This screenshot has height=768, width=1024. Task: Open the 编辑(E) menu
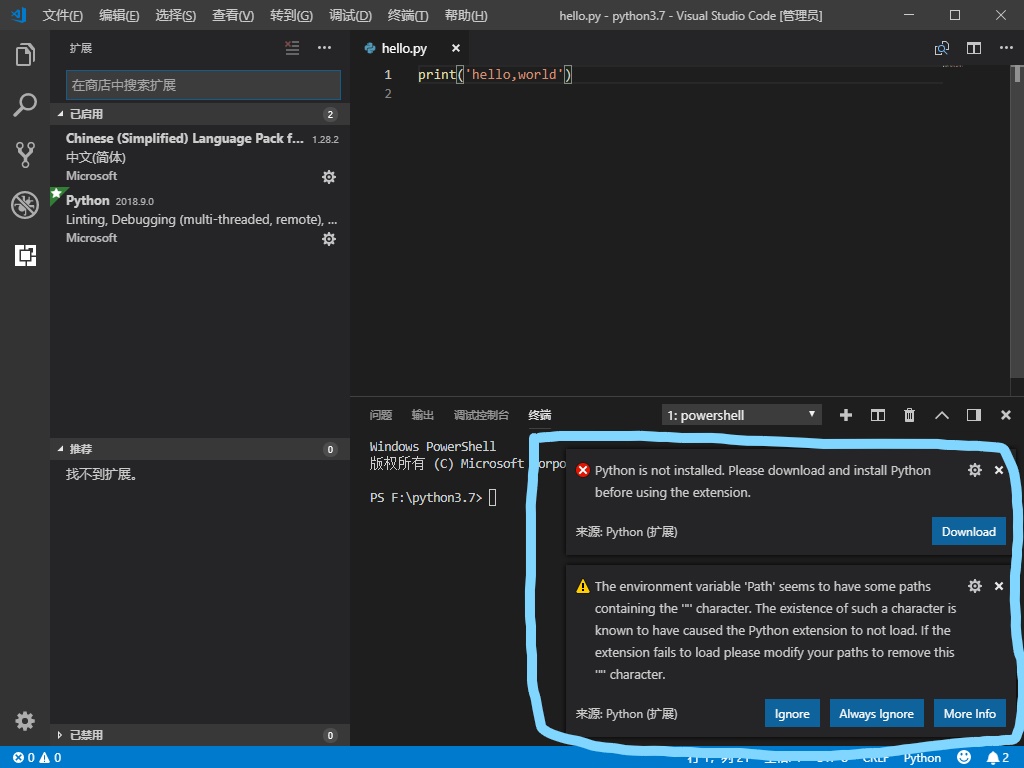coord(119,15)
